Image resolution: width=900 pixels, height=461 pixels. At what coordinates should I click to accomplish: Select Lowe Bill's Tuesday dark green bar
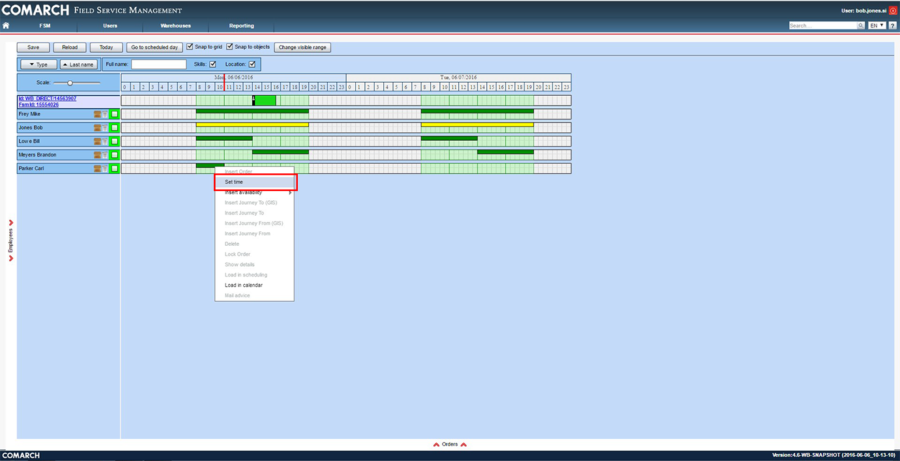pyautogui.click(x=449, y=138)
